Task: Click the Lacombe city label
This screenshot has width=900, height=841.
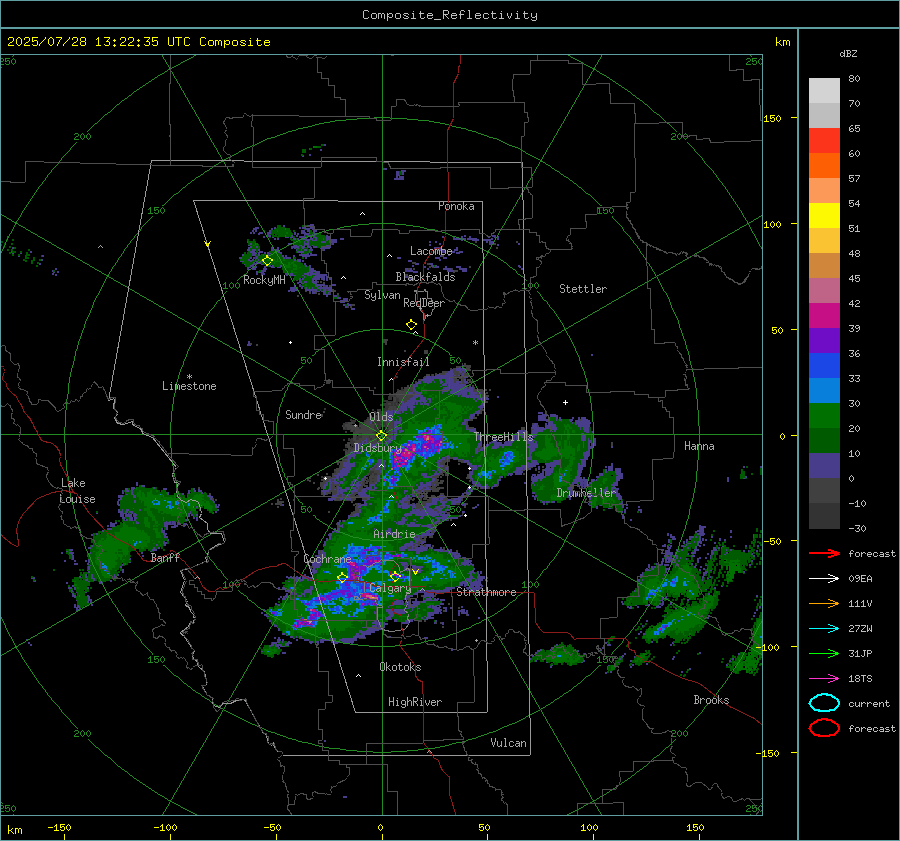Action: [x=431, y=251]
